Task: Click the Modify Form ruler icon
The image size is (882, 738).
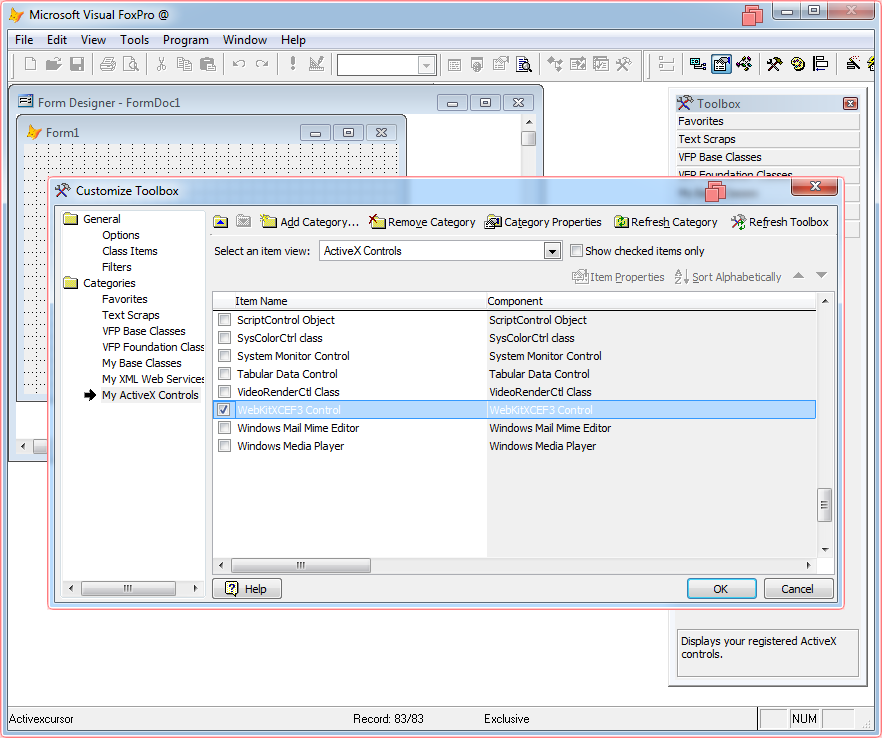Action: tap(316, 64)
